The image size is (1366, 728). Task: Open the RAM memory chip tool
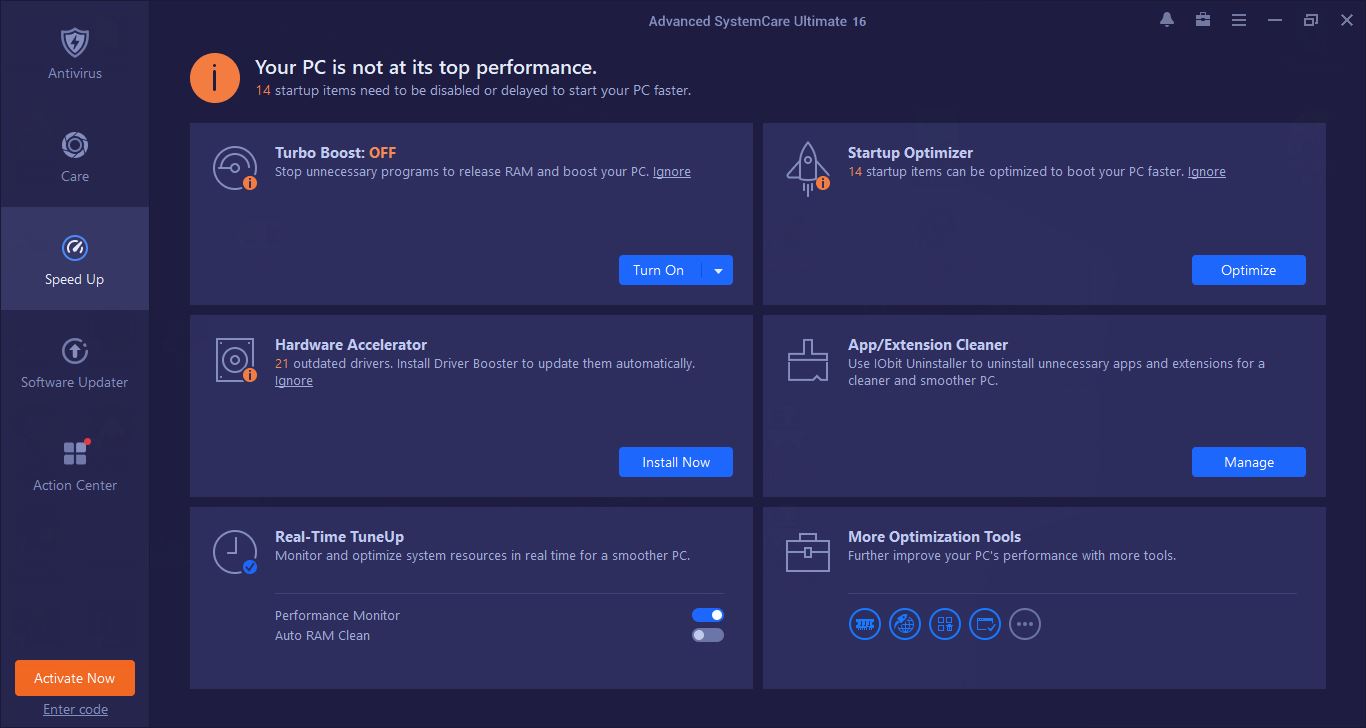pyautogui.click(x=865, y=625)
